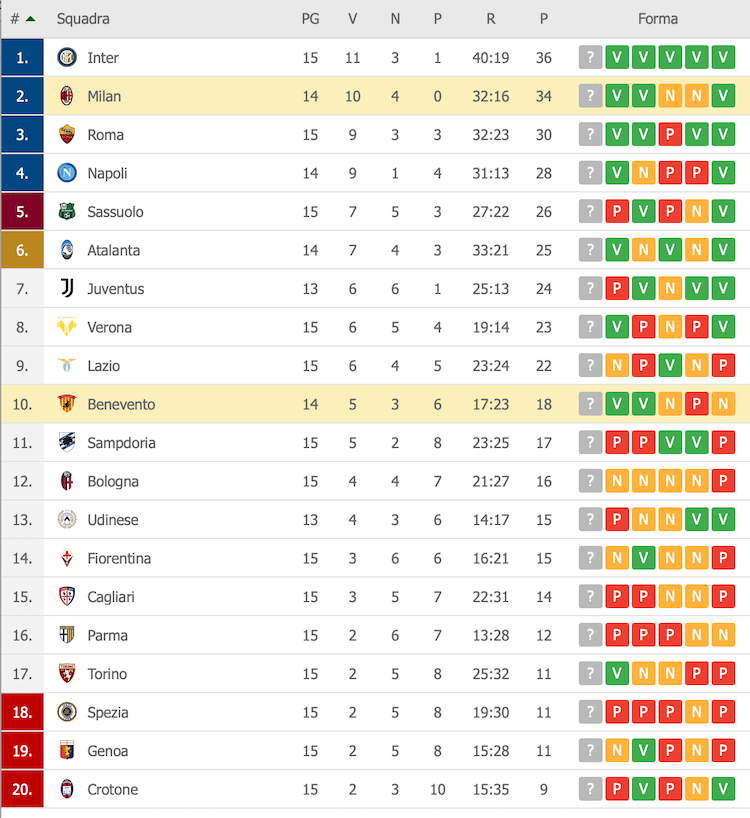Click Inter's gray question-mark next match badge

pos(591,58)
